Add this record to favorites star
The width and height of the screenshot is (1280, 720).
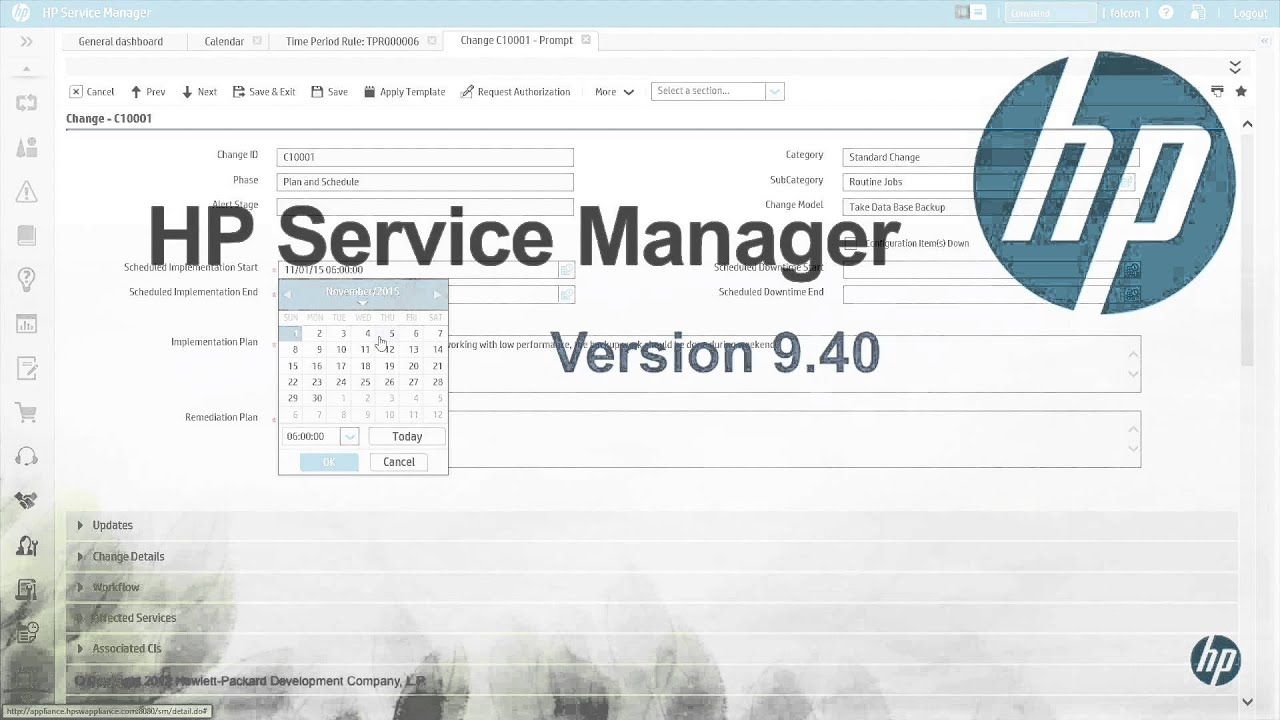(x=1241, y=91)
